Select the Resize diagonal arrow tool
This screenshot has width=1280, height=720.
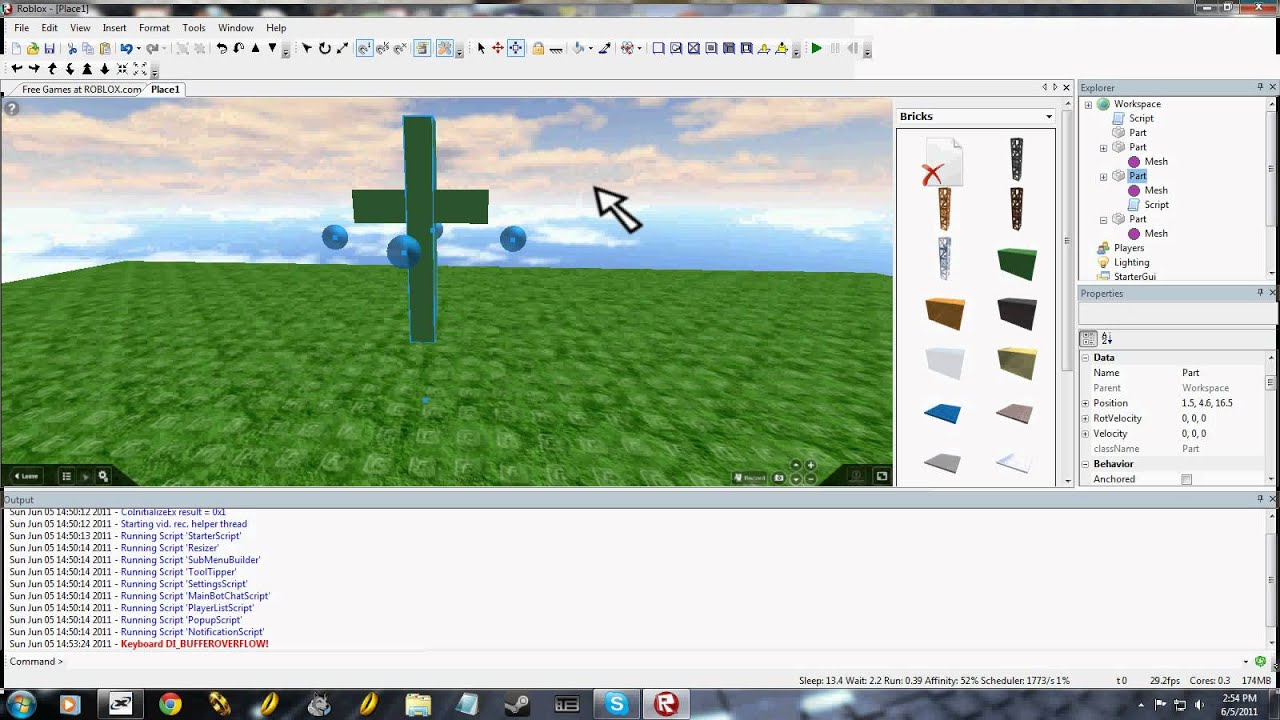(x=343, y=48)
